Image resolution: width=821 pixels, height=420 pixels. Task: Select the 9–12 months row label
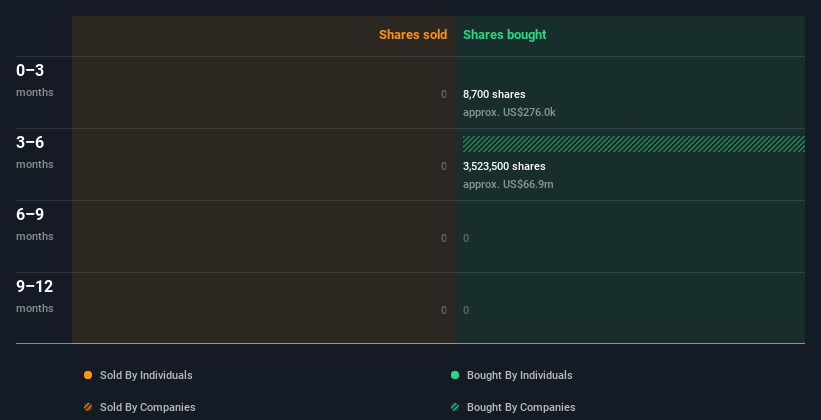[x=34, y=295]
